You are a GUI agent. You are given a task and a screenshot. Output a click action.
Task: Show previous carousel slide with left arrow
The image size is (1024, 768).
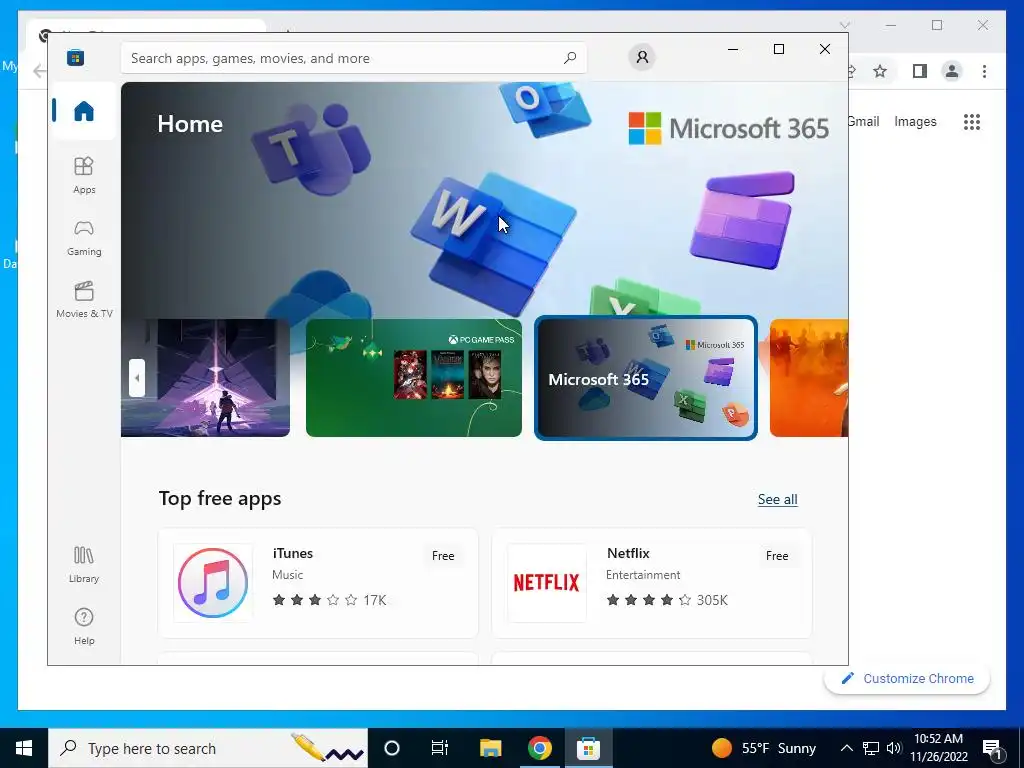136,377
